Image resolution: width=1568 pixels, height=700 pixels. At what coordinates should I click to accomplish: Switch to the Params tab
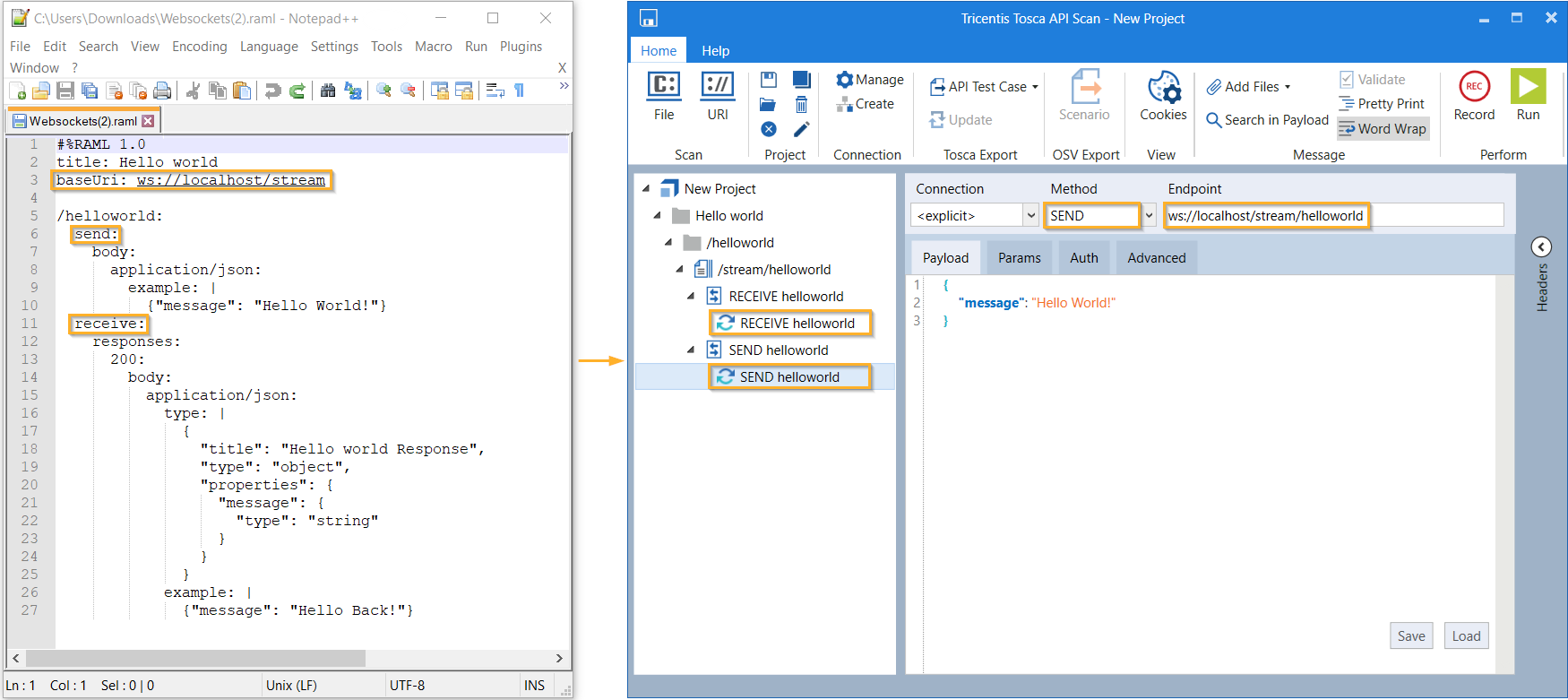(x=1019, y=258)
